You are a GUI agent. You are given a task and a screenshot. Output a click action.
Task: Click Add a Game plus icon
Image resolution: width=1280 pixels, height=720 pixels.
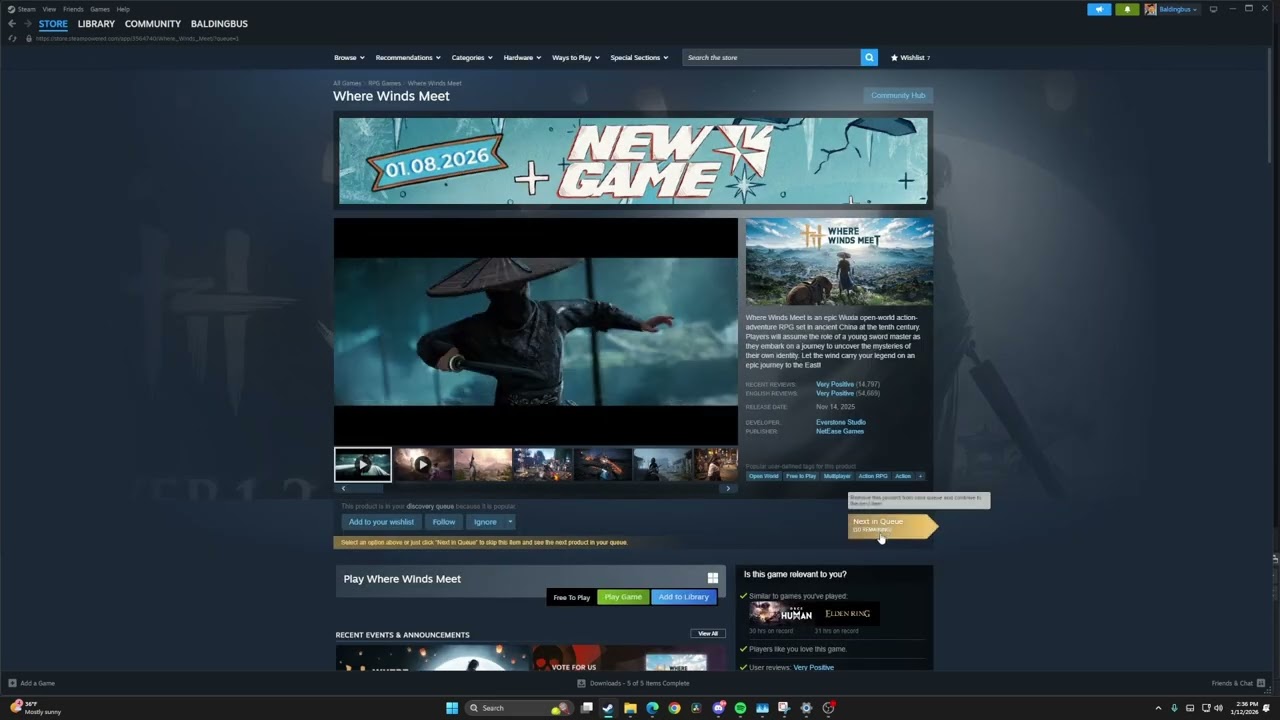[13, 683]
